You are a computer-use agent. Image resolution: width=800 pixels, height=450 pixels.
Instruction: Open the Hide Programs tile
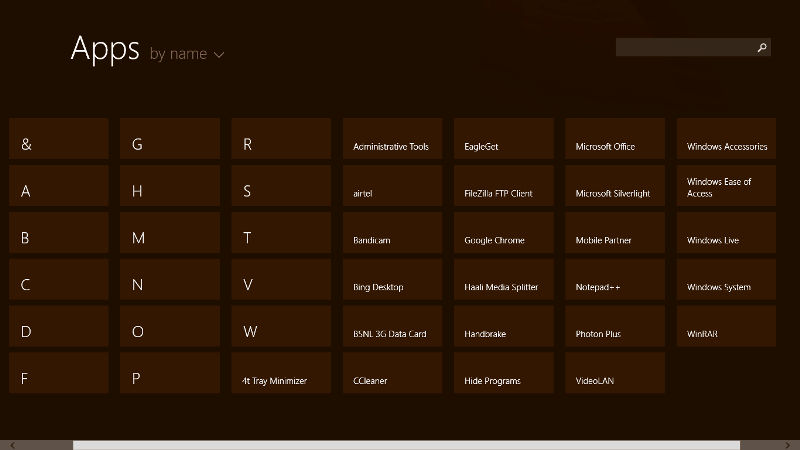coord(504,373)
